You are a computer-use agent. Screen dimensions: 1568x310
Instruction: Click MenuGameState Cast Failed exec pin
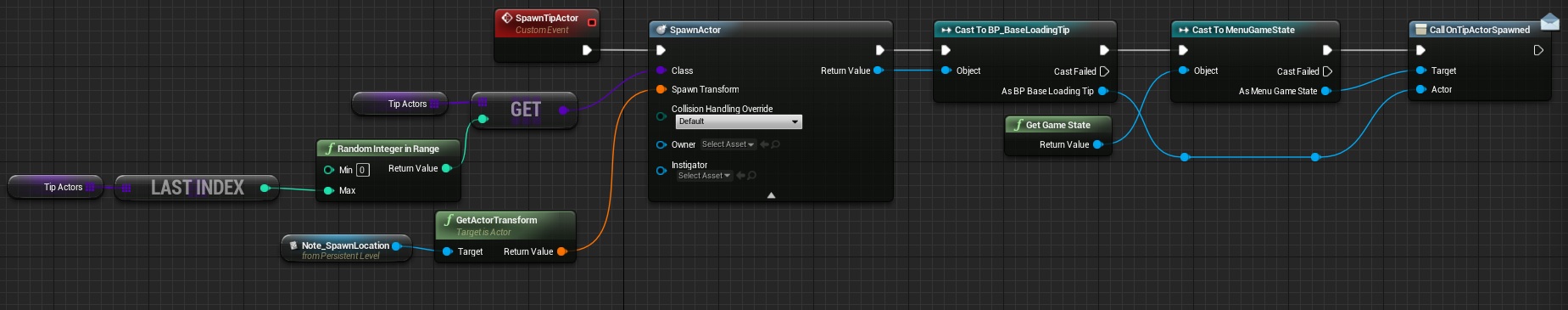[1328, 71]
